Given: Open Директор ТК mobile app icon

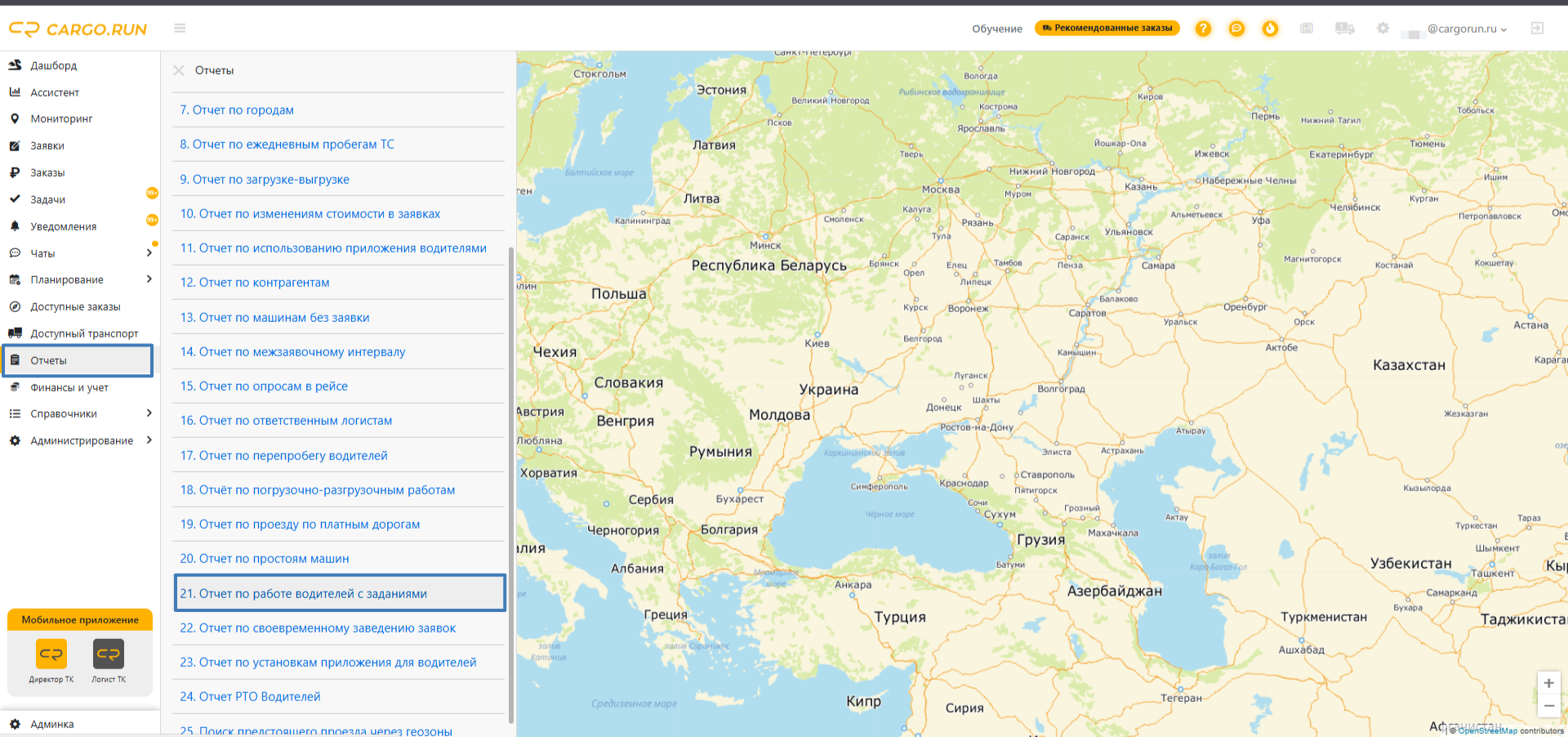Looking at the screenshot, I should [x=51, y=654].
